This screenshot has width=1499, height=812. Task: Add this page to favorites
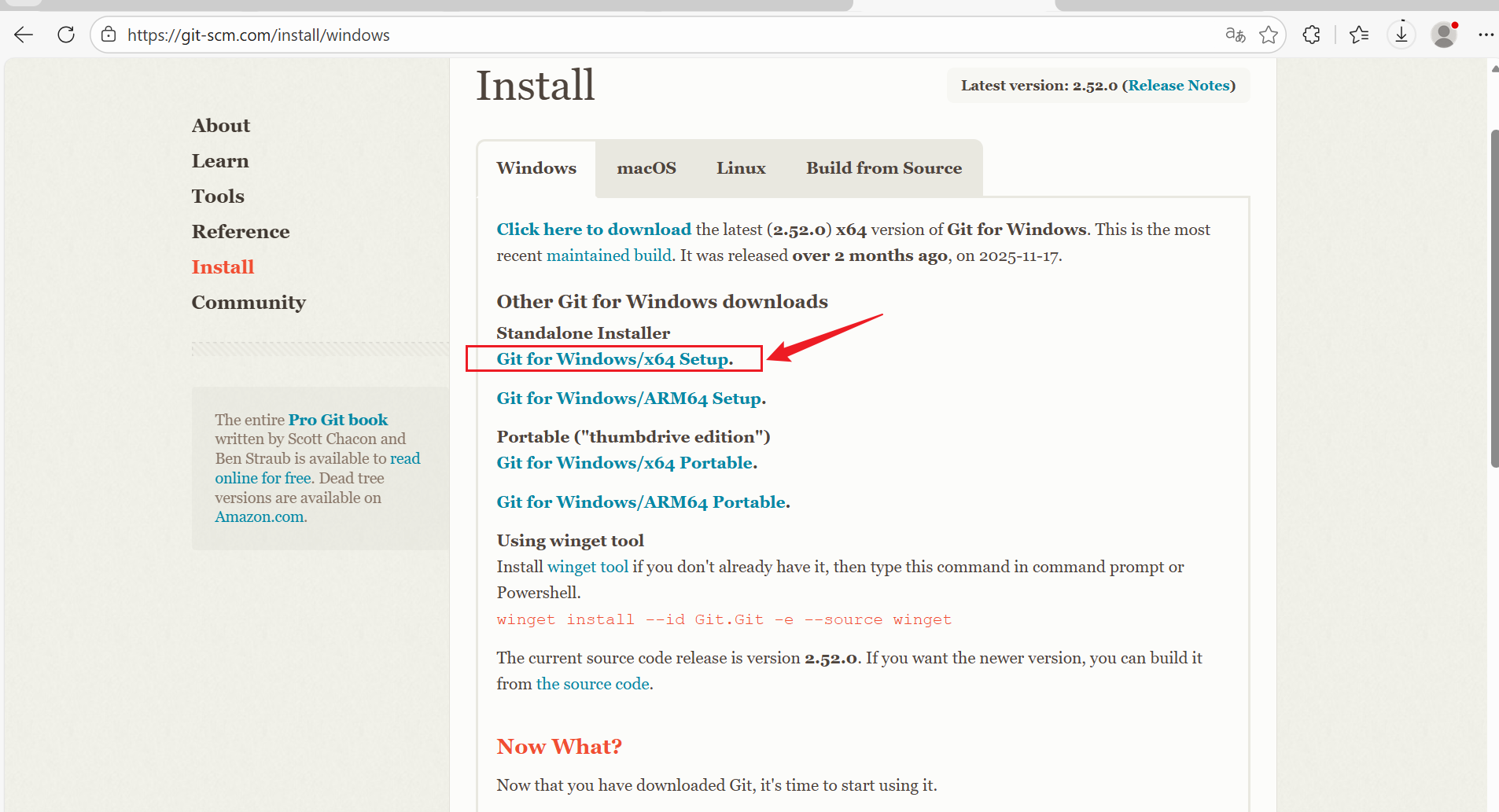[x=1268, y=35]
